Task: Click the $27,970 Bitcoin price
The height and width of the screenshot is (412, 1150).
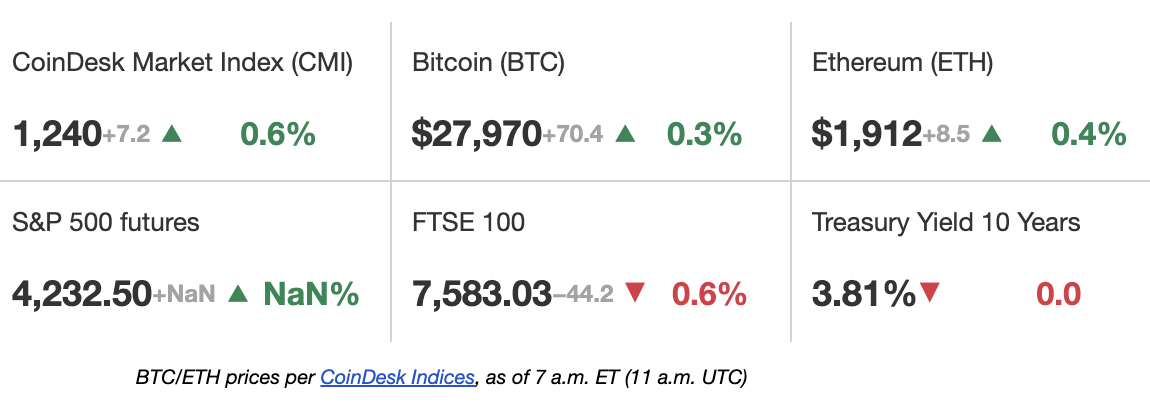Action: click(477, 134)
